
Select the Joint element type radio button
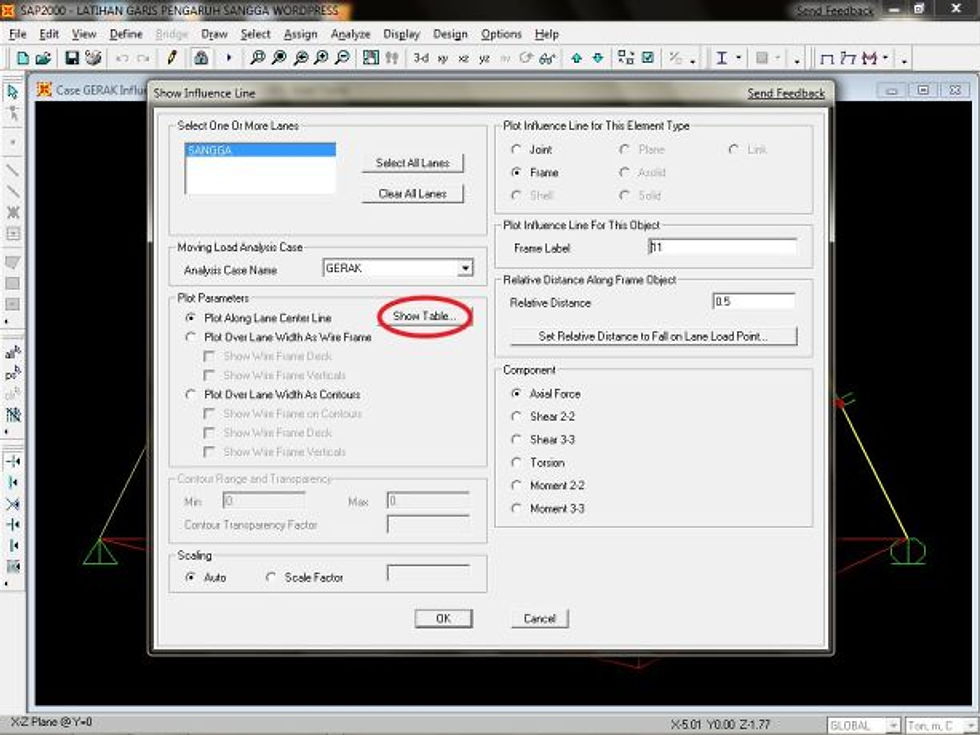pyautogui.click(x=516, y=149)
